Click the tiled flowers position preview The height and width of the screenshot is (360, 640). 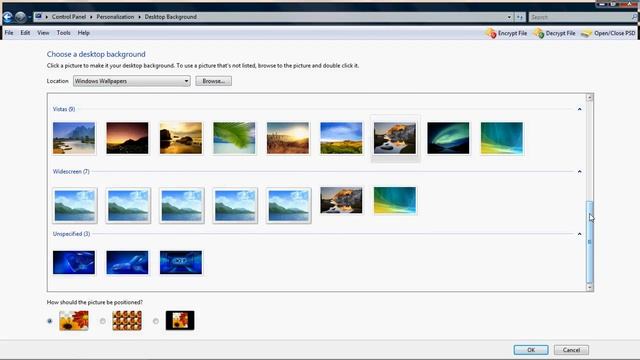pyautogui.click(x=127, y=320)
